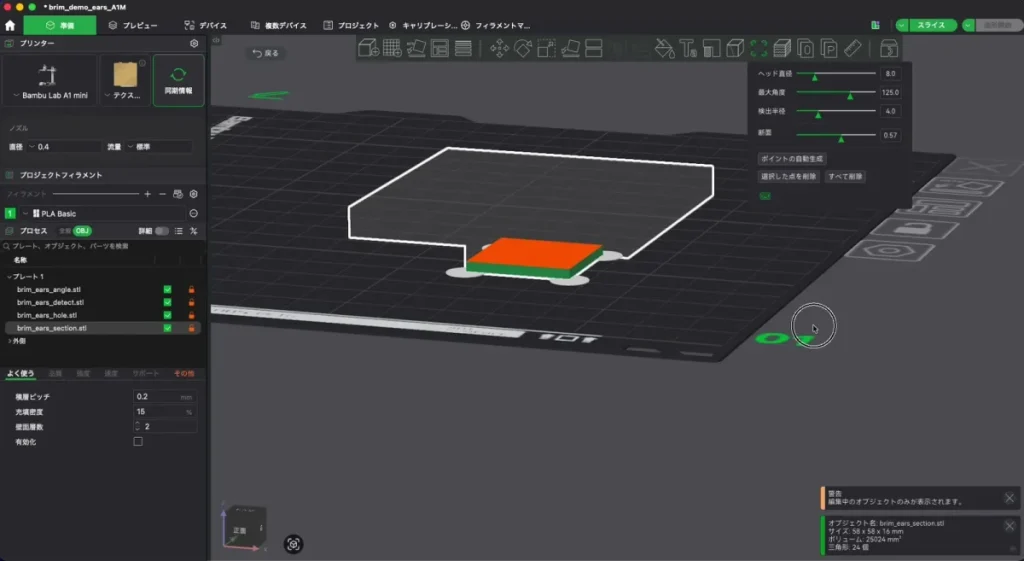Select the Lay on face tool
This screenshot has width=1024, height=561.
point(570,48)
